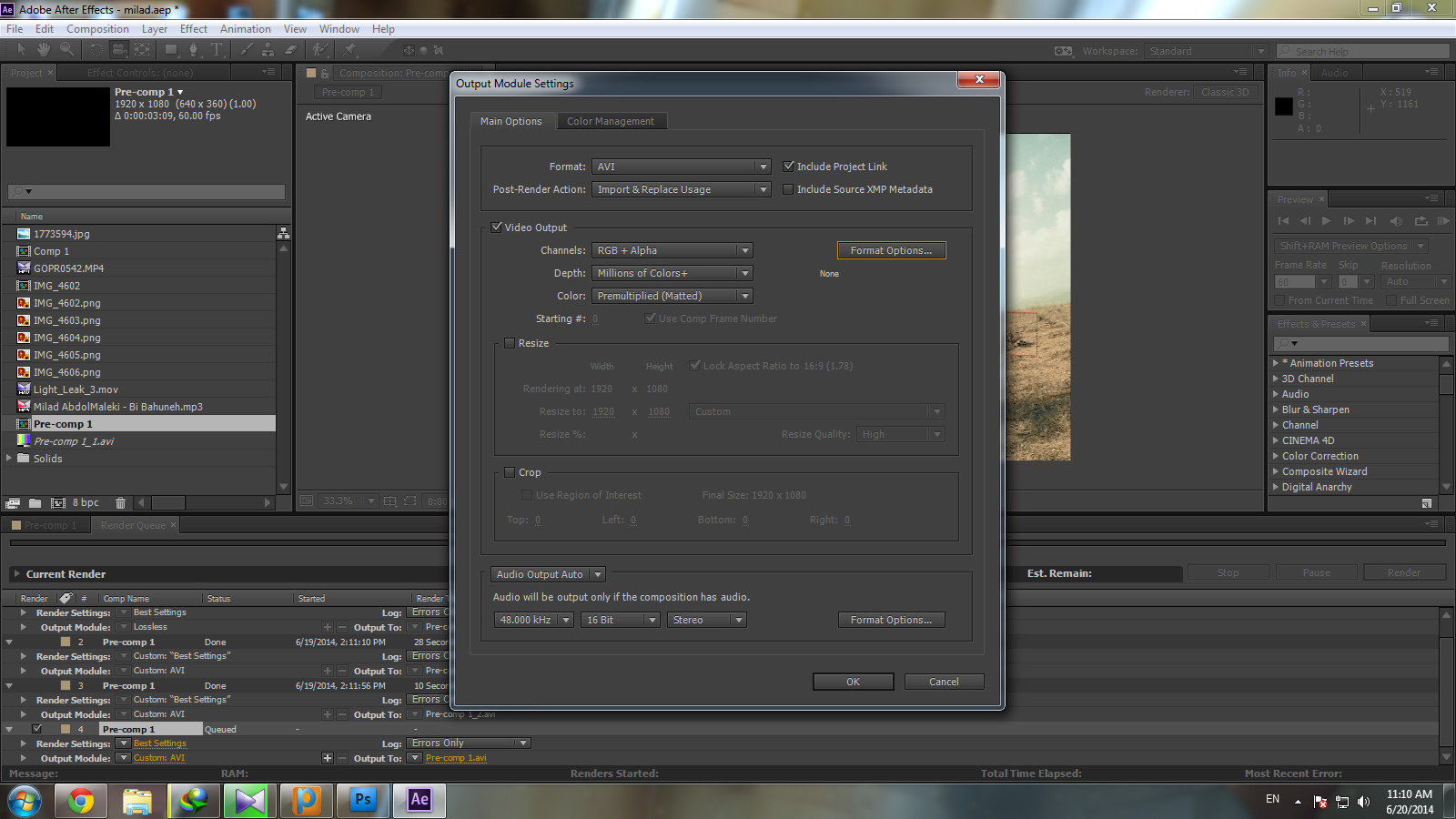Select the Main Options tab

[x=511, y=121]
